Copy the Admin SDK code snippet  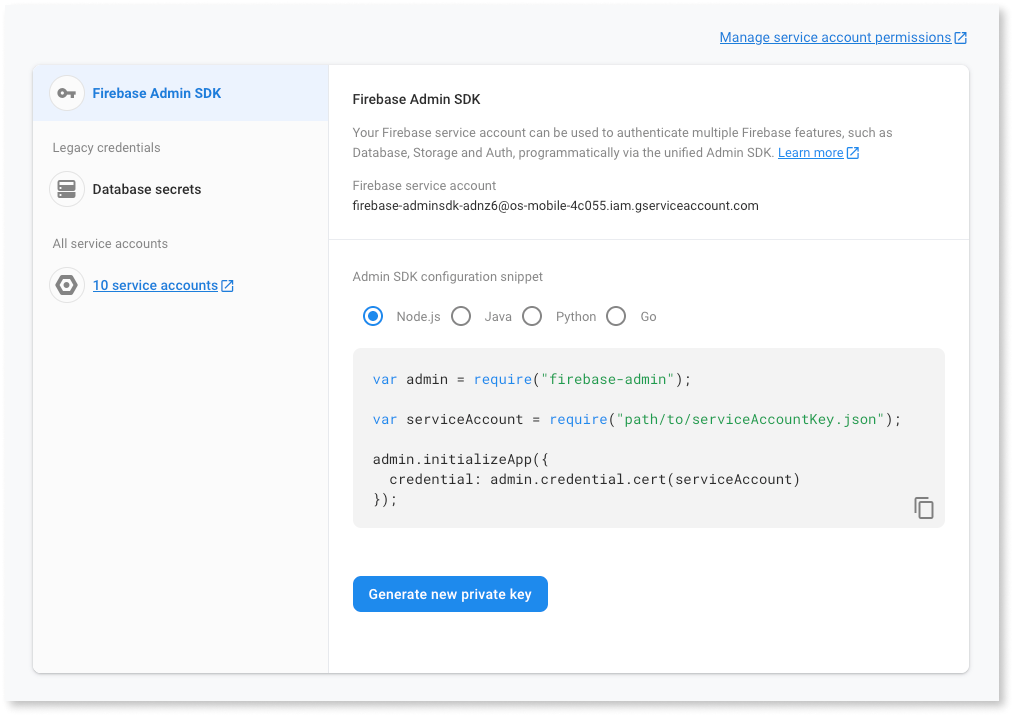pos(923,507)
